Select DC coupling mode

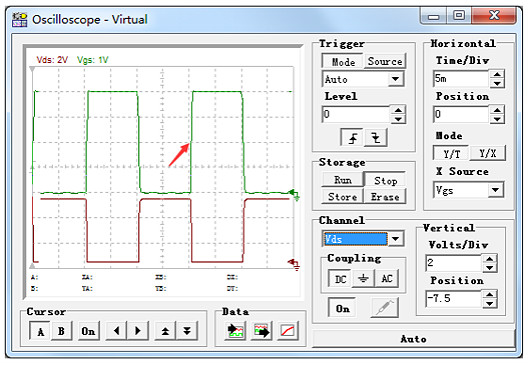pos(340,279)
